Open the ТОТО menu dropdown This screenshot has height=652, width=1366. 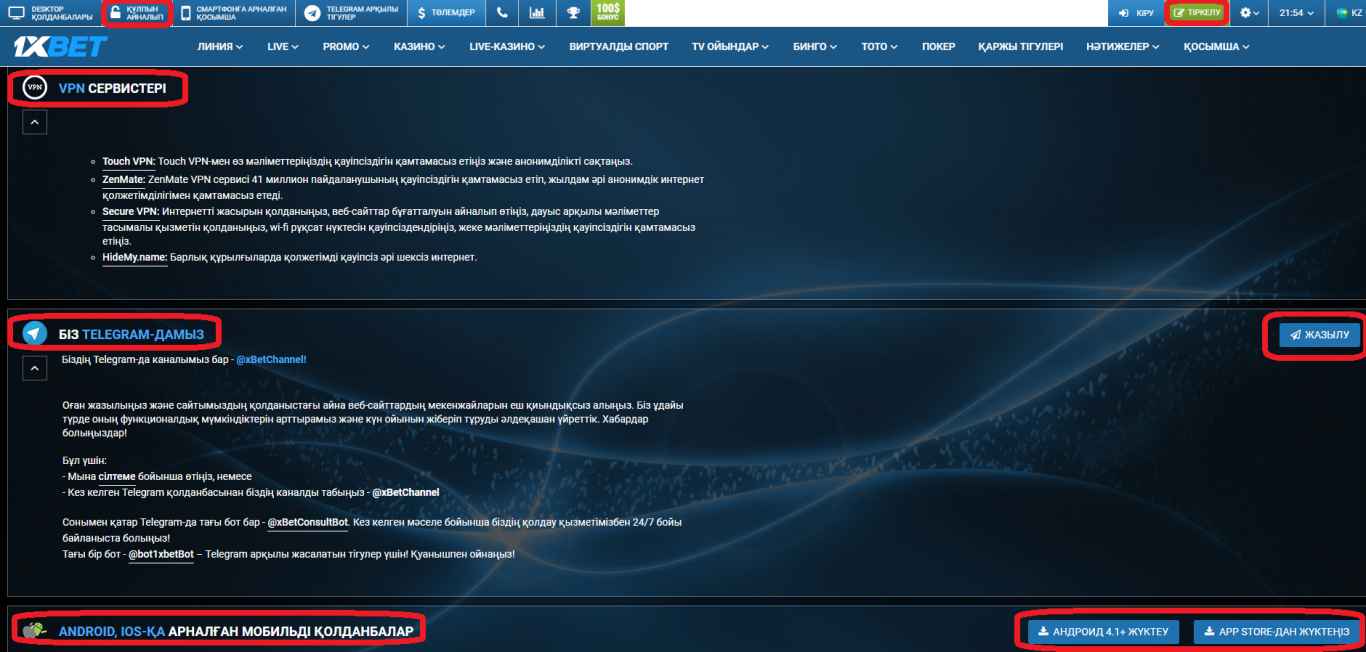(x=879, y=47)
